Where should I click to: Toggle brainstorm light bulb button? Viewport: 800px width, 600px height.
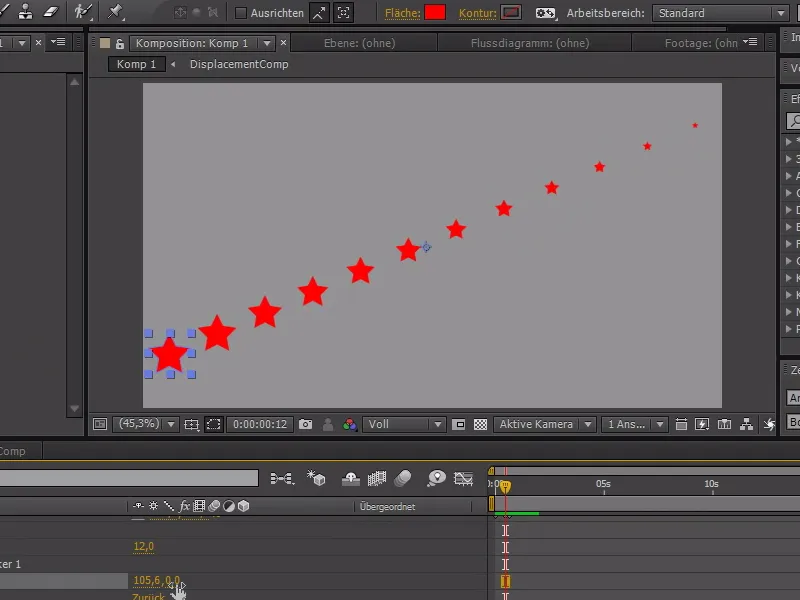coord(436,478)
